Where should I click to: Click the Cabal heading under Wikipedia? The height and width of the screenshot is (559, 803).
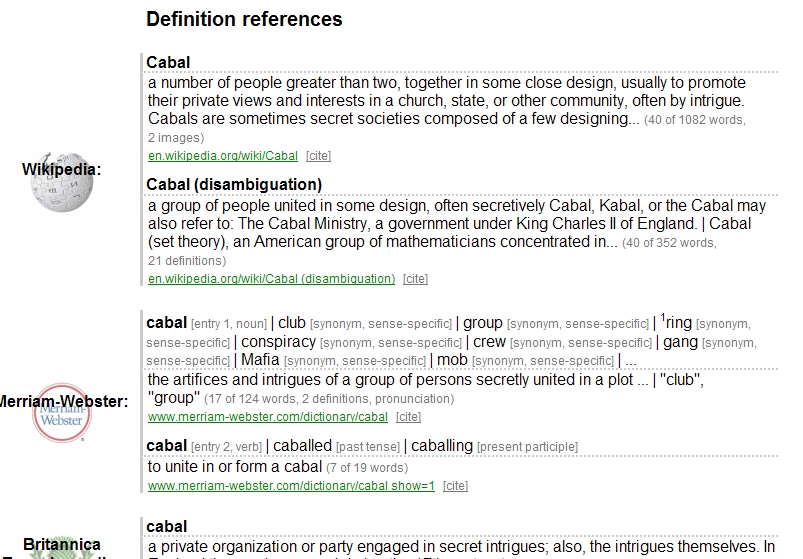(168, 62)
